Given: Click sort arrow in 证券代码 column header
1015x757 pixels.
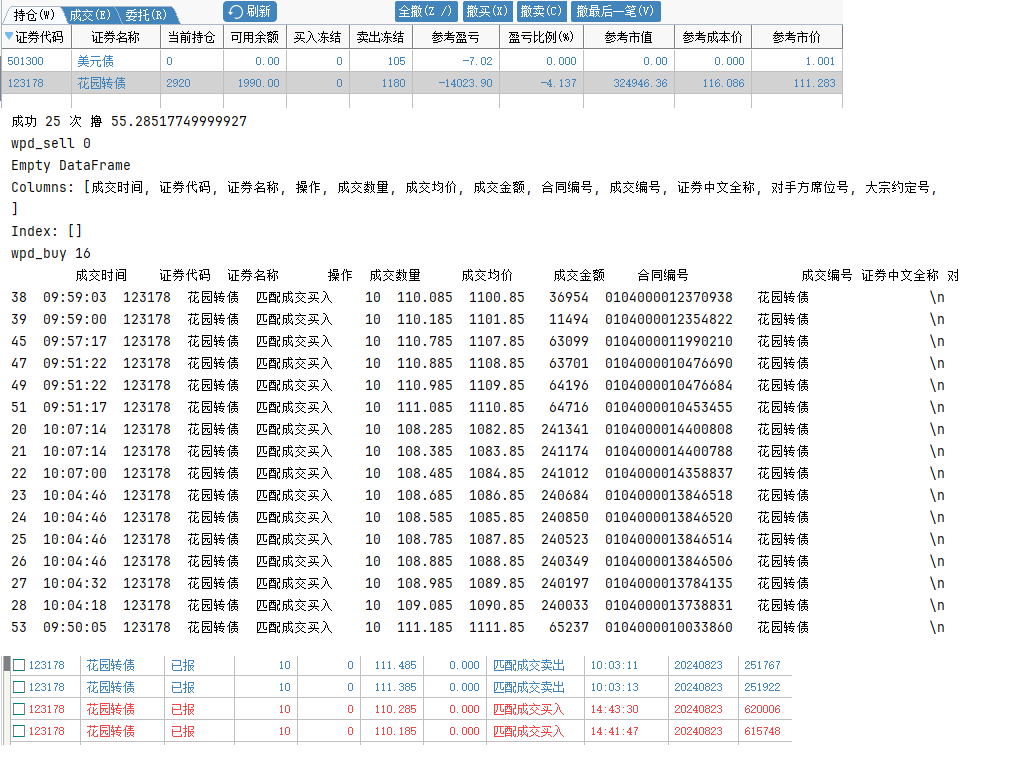Looking at the screenshot, I should pyautogui.click(x=10, y=36).
